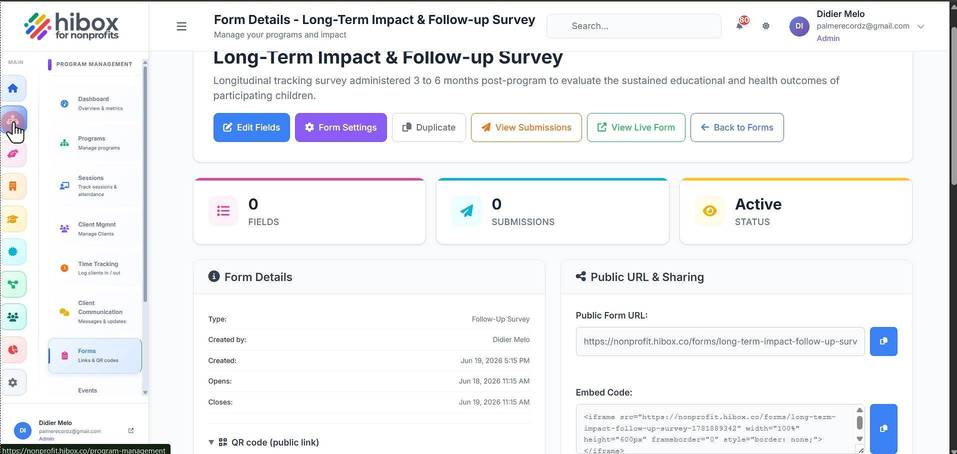The height and width of the screenshot is (454, 957).
Task: Click the logout icon beside Didier Melo
Action: pyautogui.click(x=131, y=431)
